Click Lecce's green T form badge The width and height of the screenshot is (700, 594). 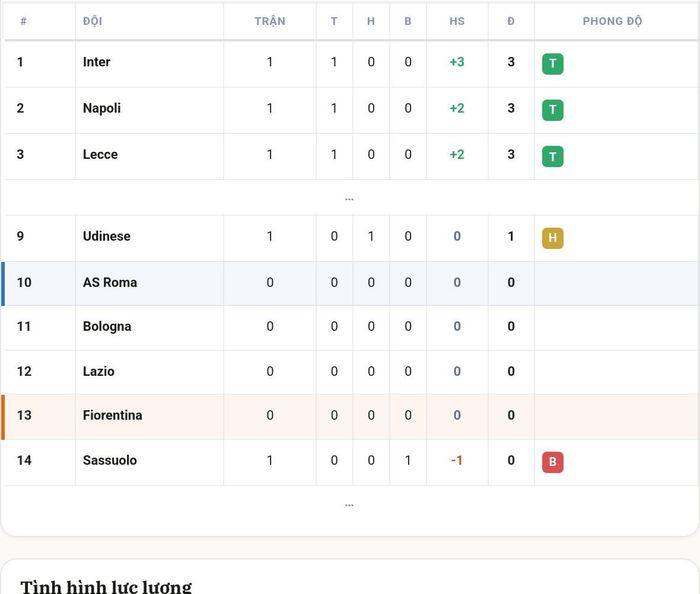(552, 156)
